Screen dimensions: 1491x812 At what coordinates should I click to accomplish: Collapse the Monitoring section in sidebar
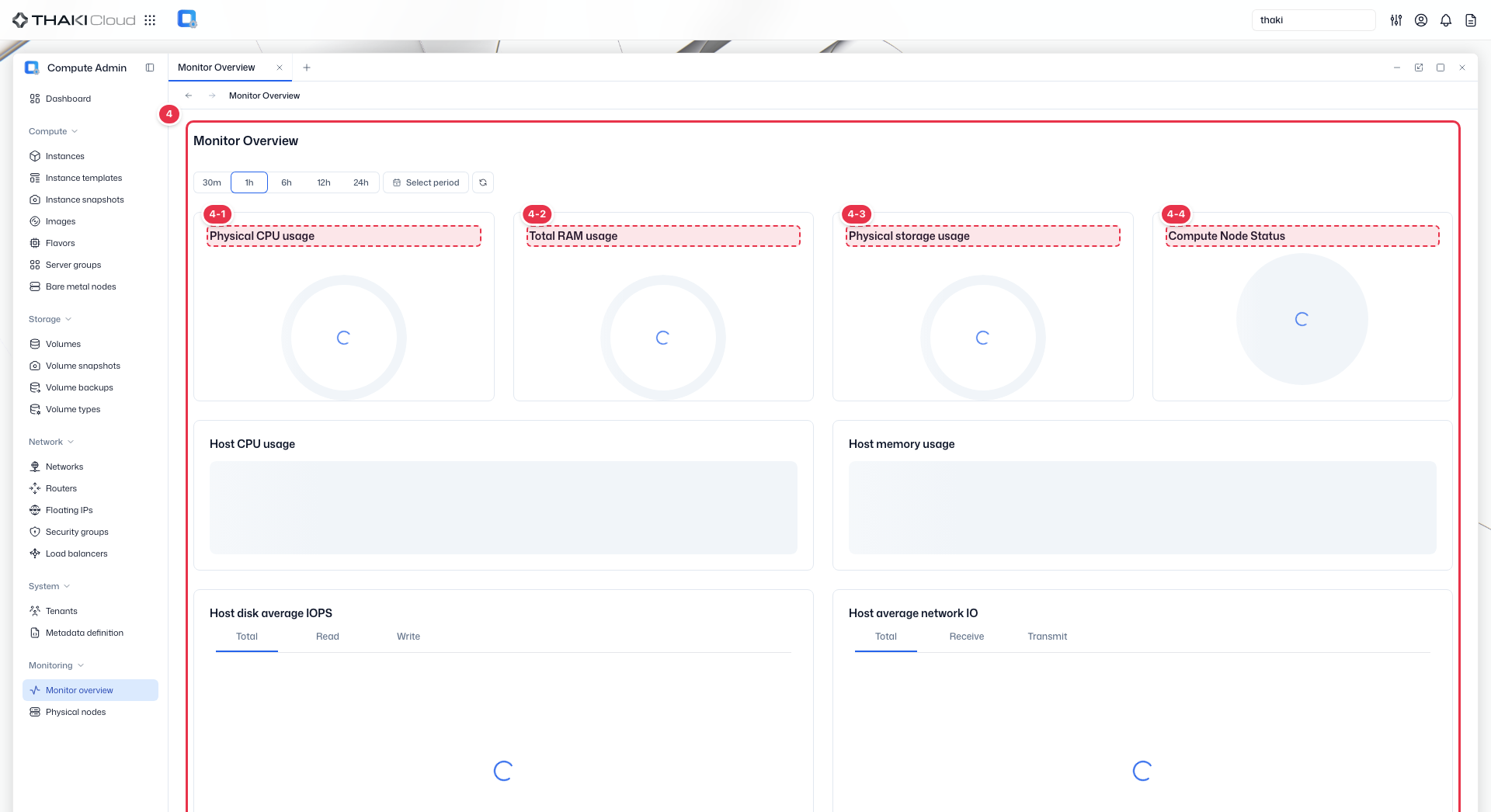click(56, 665)
